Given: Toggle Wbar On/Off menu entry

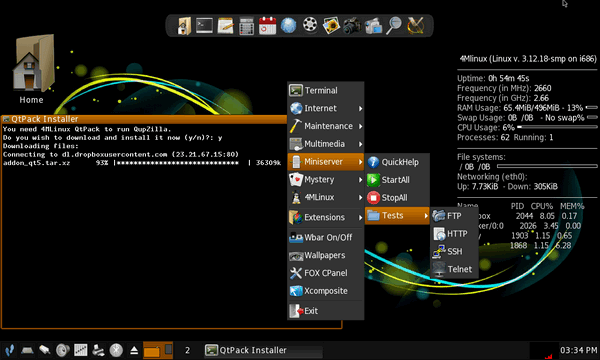Looking at the screenshot, I should click(325, 237).
